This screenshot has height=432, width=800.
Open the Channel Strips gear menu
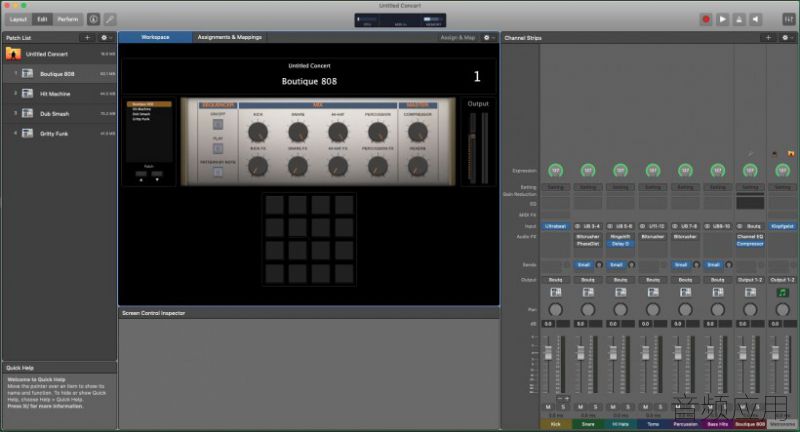[x=787, y=38]
